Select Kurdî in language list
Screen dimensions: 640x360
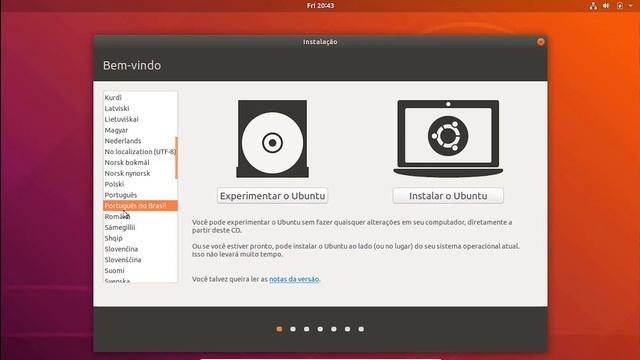[140, 98]
